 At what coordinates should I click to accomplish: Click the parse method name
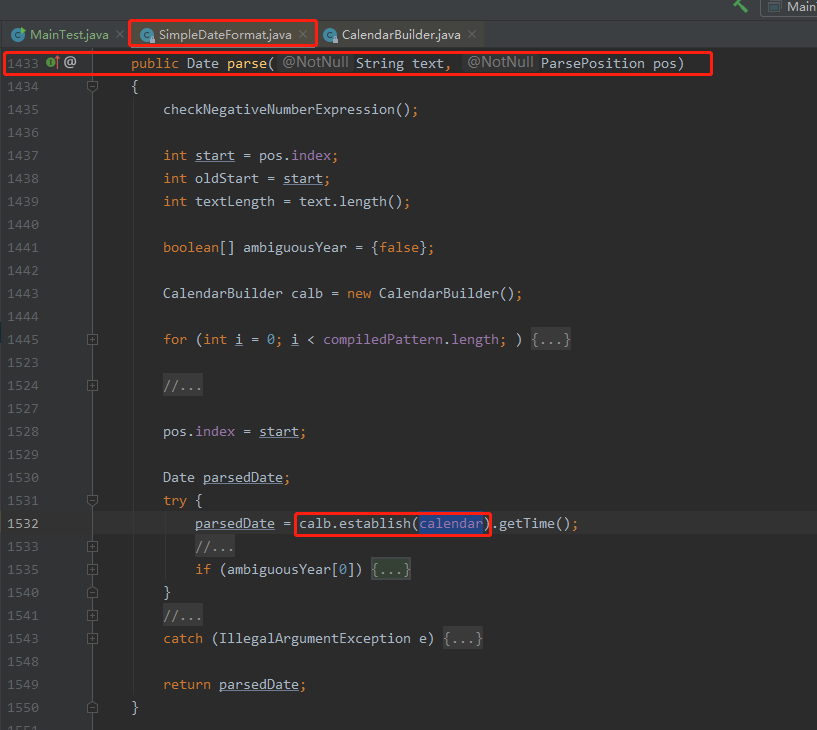click(246, 64)
